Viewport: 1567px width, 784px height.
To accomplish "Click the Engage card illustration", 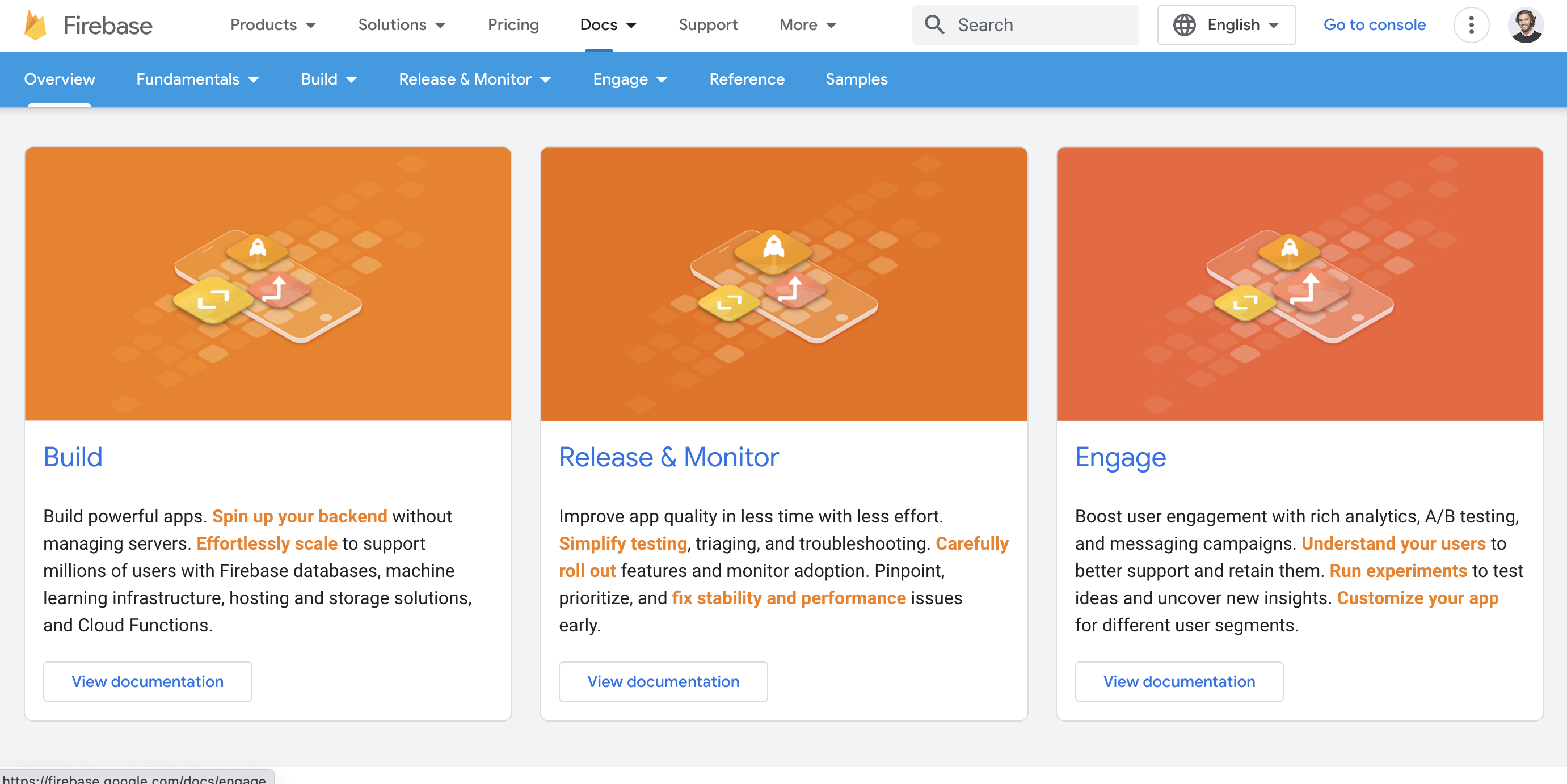I will click(1299, 284).
